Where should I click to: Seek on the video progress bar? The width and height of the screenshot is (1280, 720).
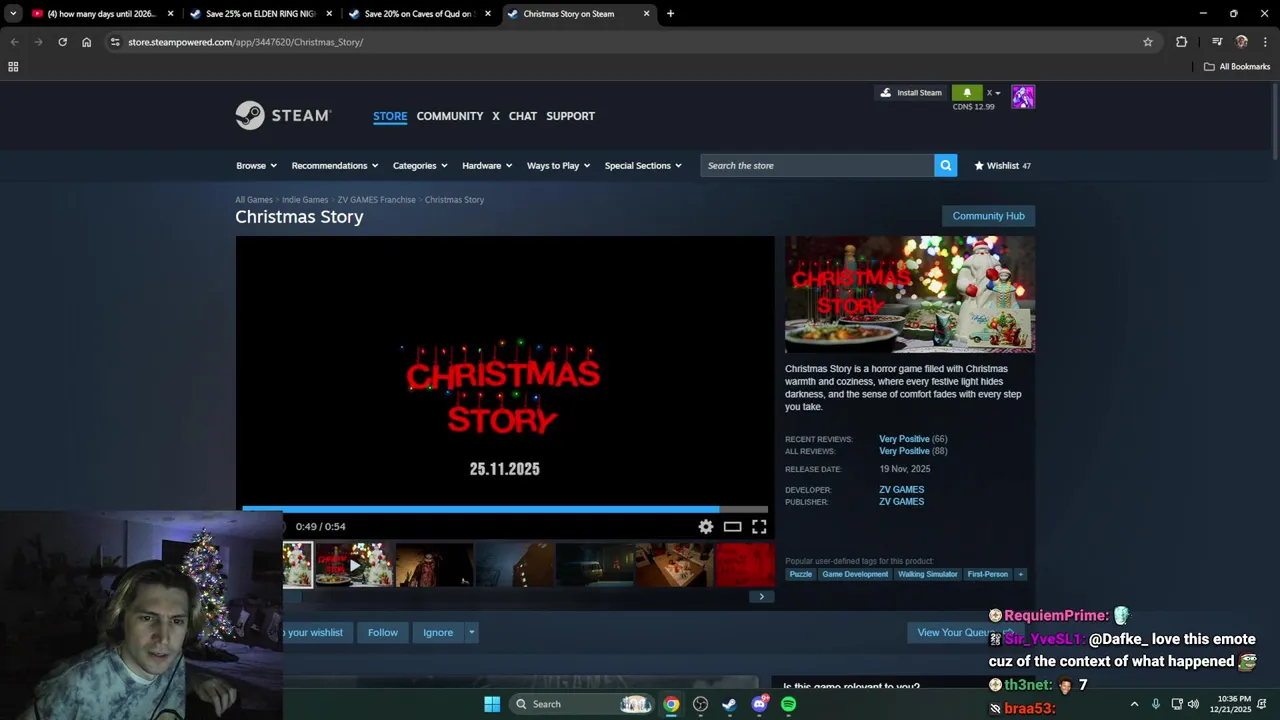pyautogui.click(x=505, y=509)
